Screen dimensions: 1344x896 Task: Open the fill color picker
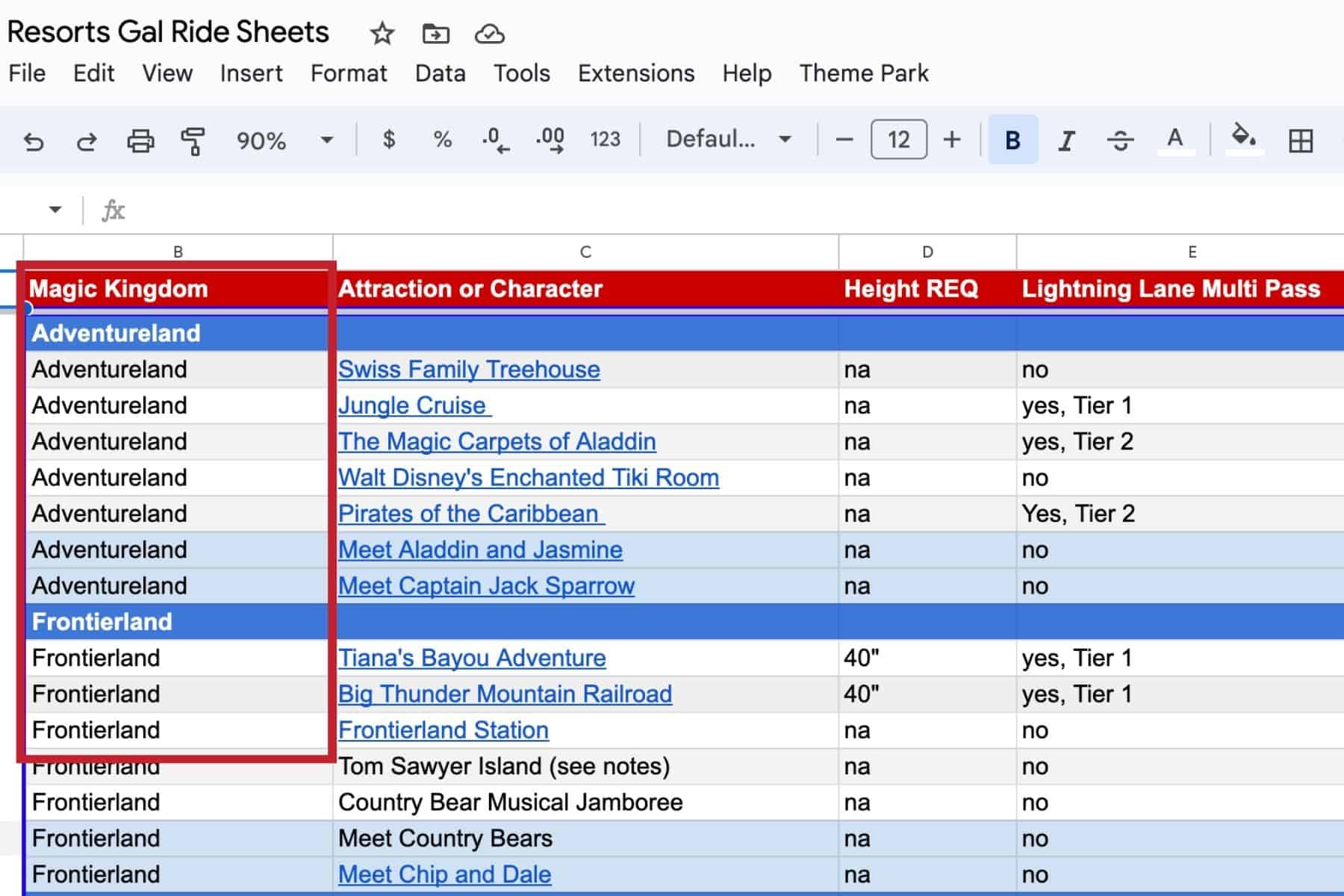coord(1244,140)
